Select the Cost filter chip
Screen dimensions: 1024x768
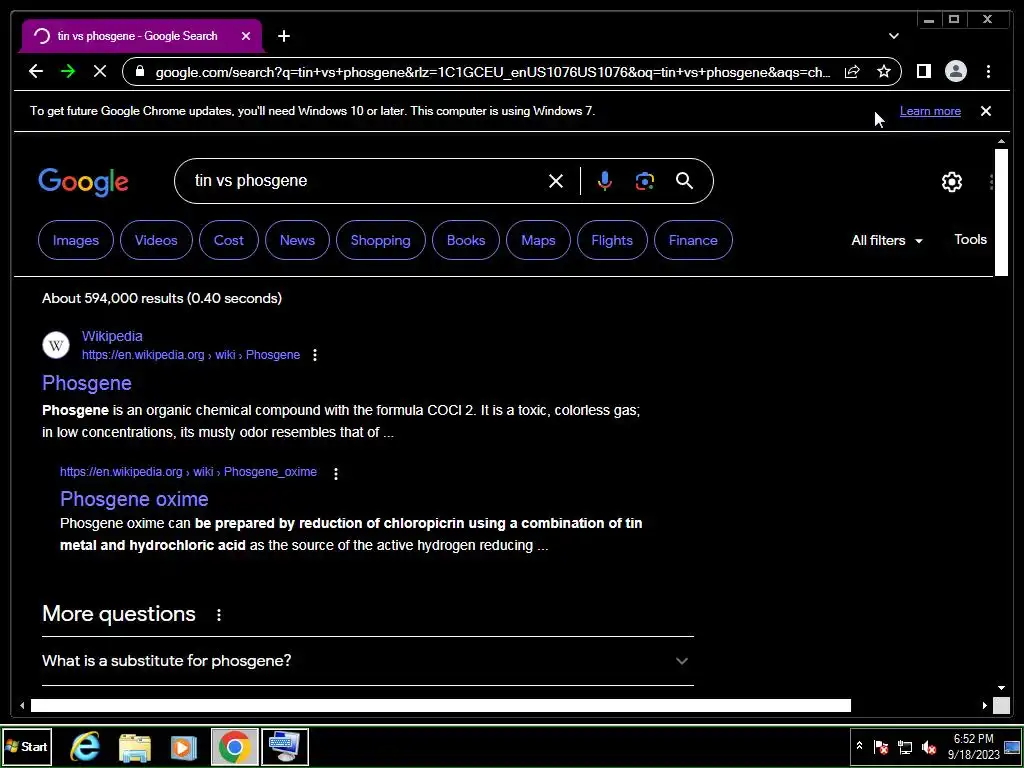pos(229,240)
